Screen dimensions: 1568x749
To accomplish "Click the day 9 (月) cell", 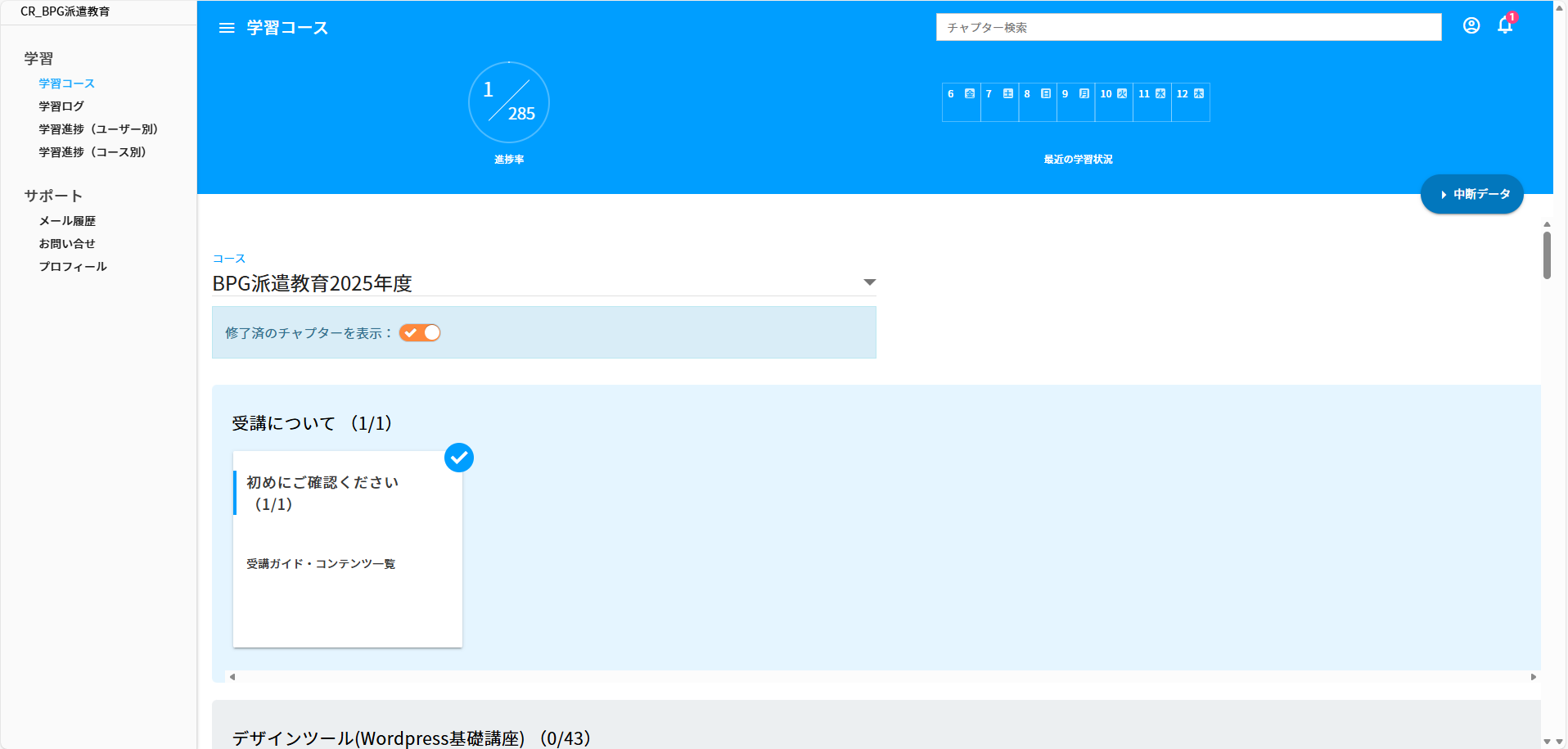I will click(x=1076, y=102).
